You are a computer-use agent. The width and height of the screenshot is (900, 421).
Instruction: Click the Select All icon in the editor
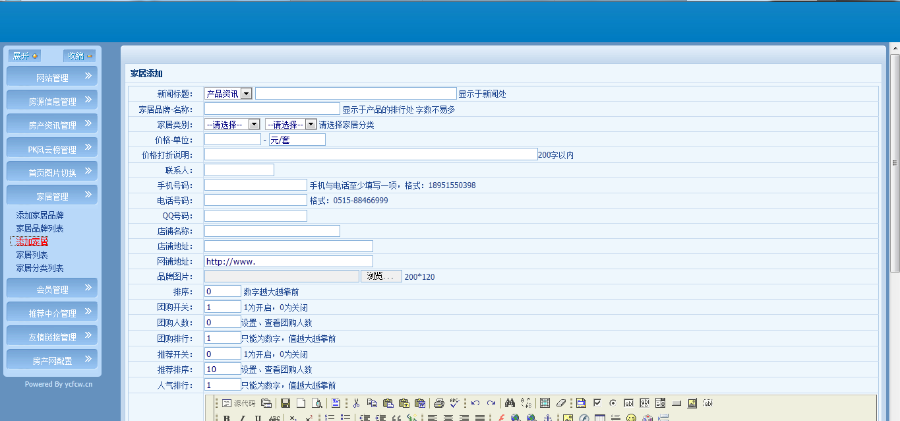click(x=545, y=403)
